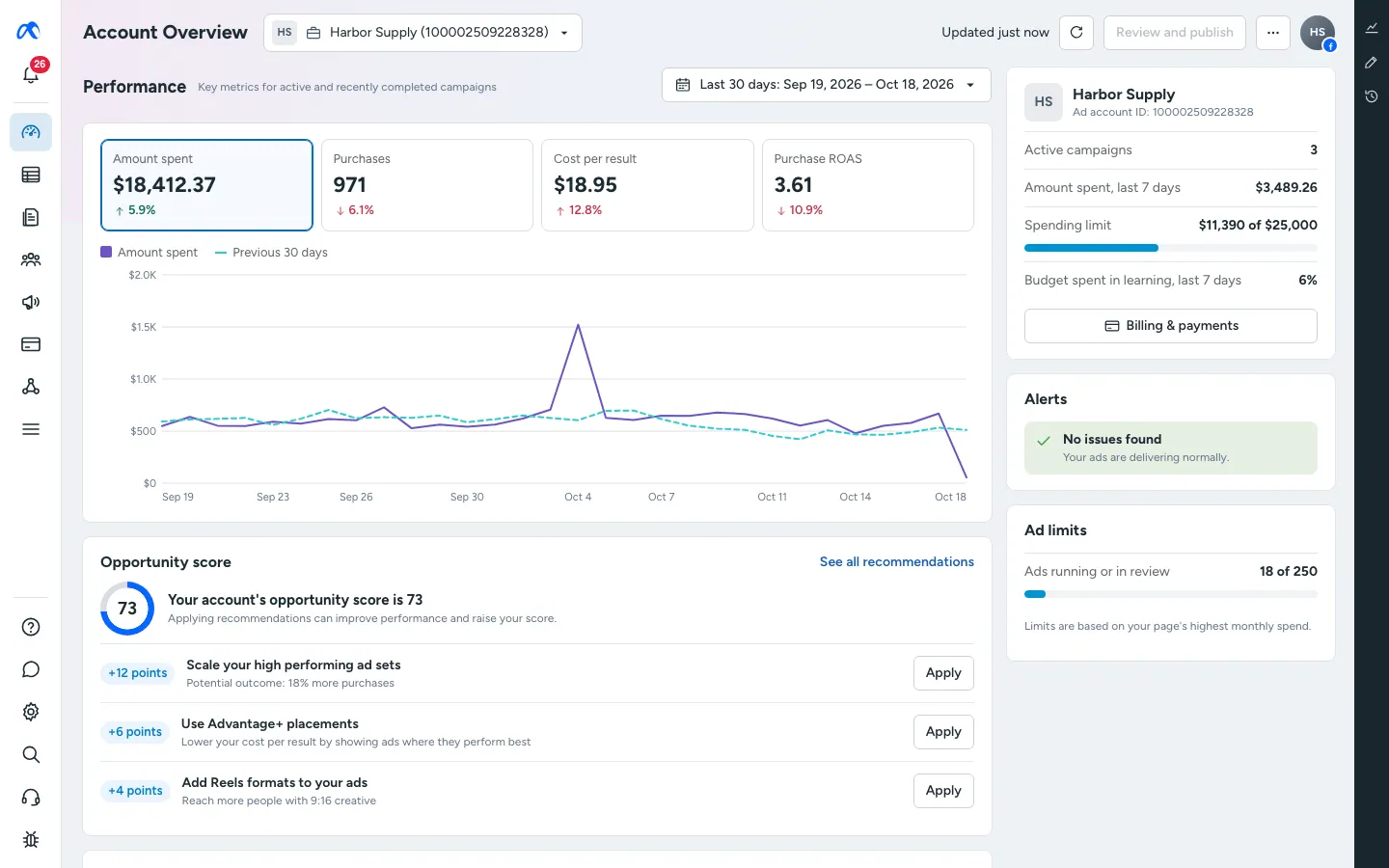The image size is (1389, 868).
Task: Toggle the Amount spent chart legend
Action: (149, 253)
